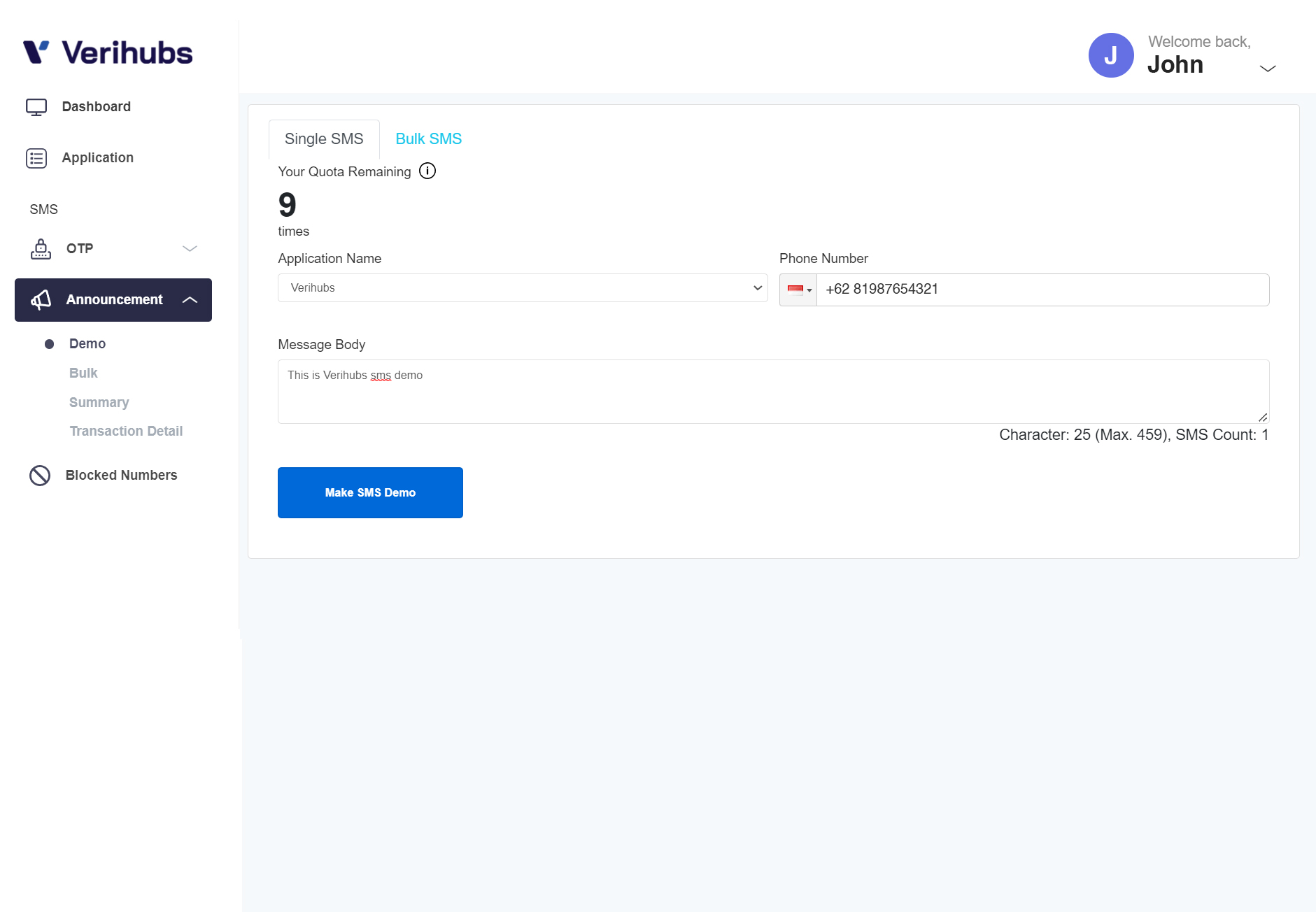Open Blocked Numbers in sidebar
Viewport: 1316px width, 912px height.
pos(122,476)
